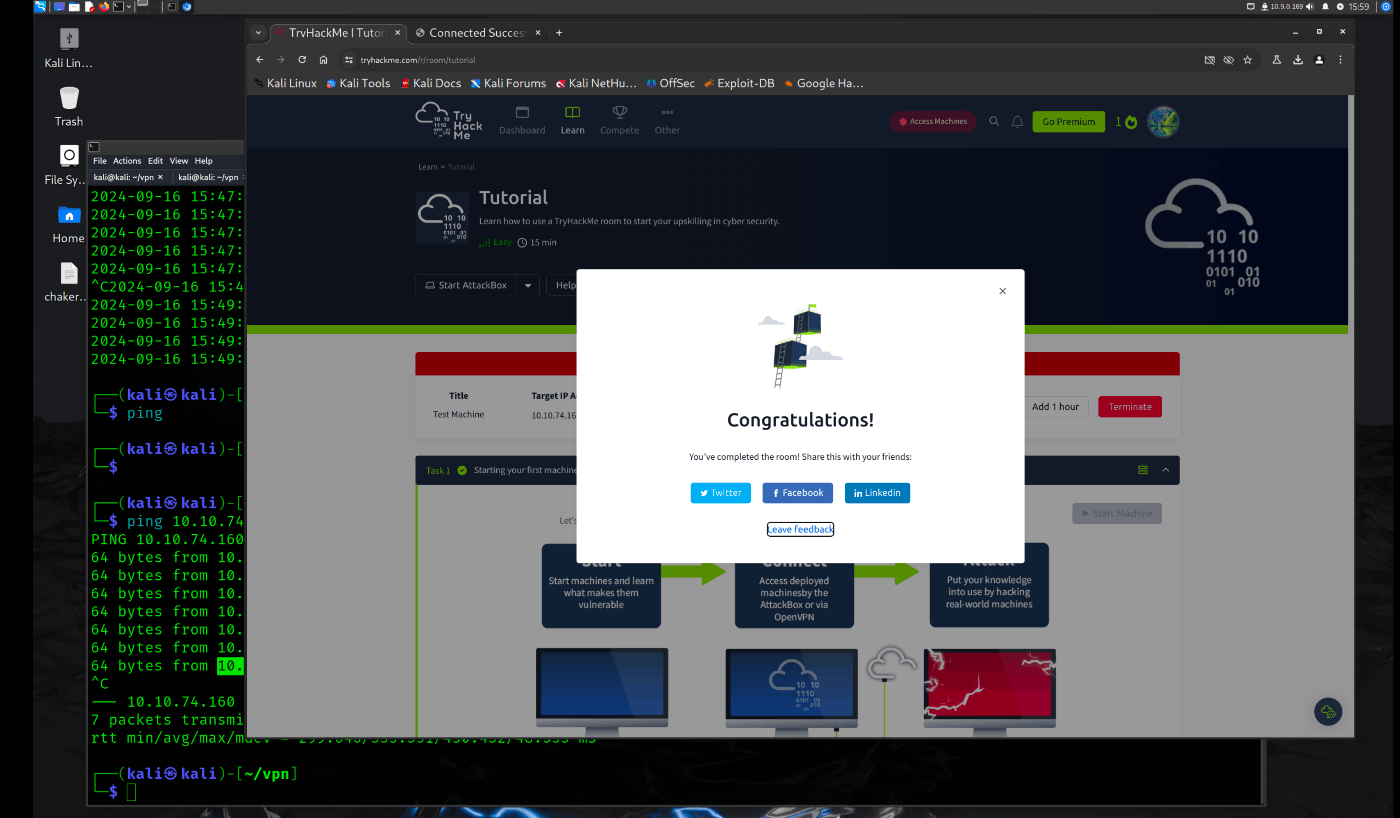This screenshot has width=1400, height=818.
Task: Open Compete in TryHackMe navigation
Action: coord(619,121)
